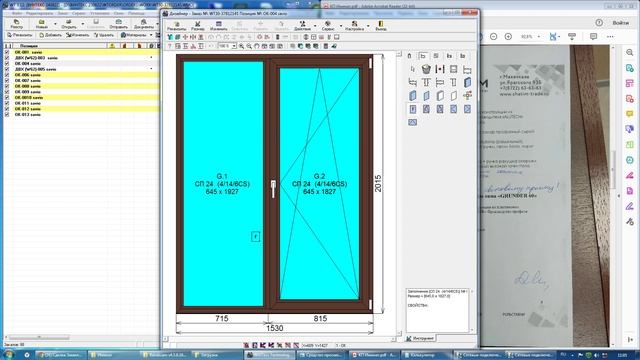Click the window handle in the drawing

pos(273,190)
